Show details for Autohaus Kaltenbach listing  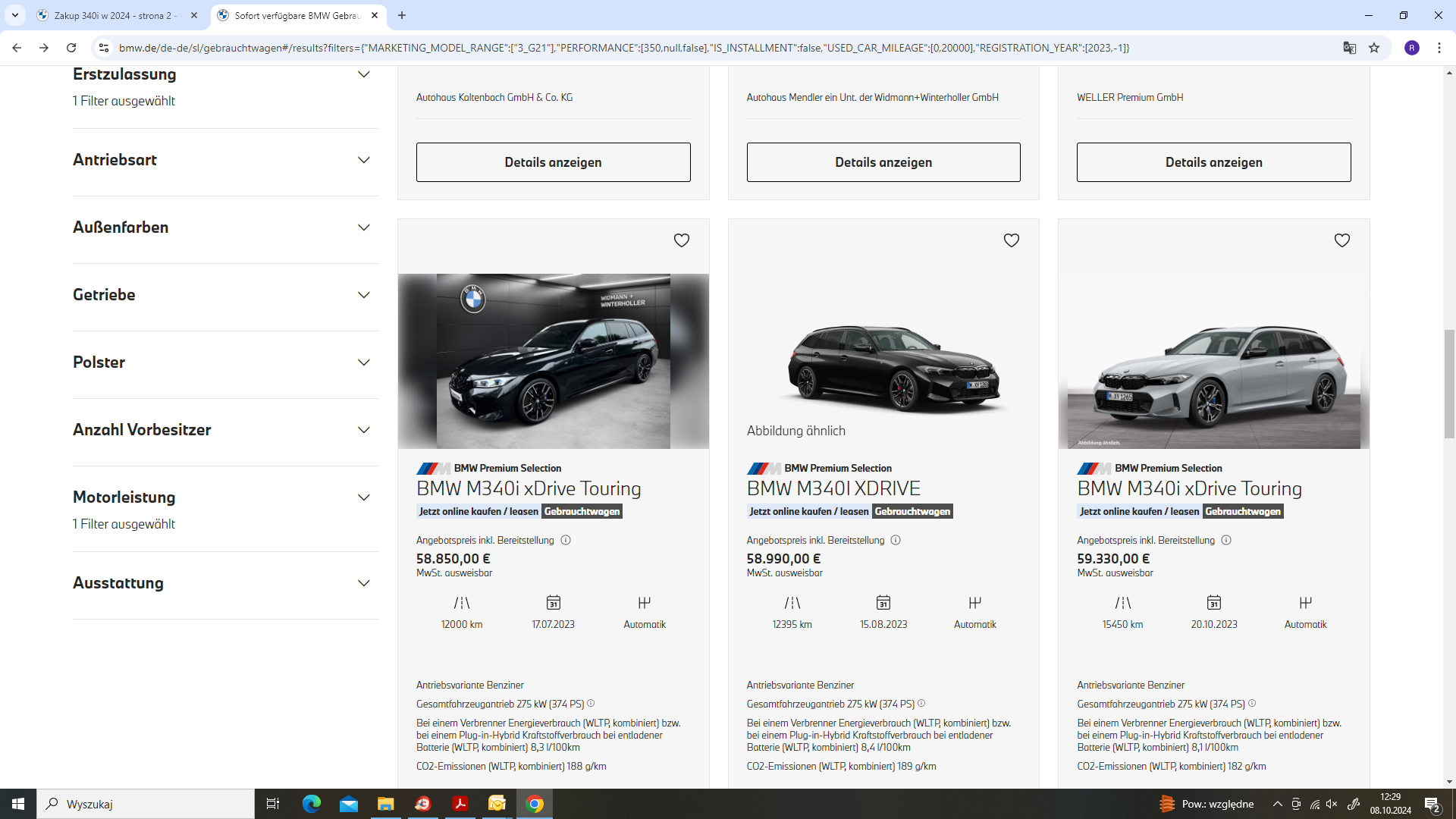554,162
